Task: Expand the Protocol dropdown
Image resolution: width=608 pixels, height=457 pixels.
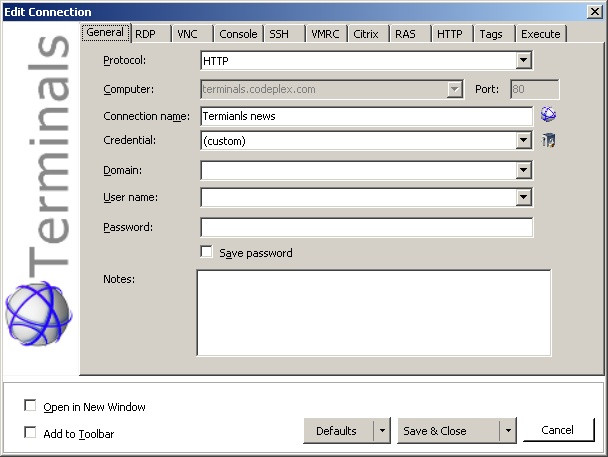Action: pyautogui.click(x=523, y=60)
